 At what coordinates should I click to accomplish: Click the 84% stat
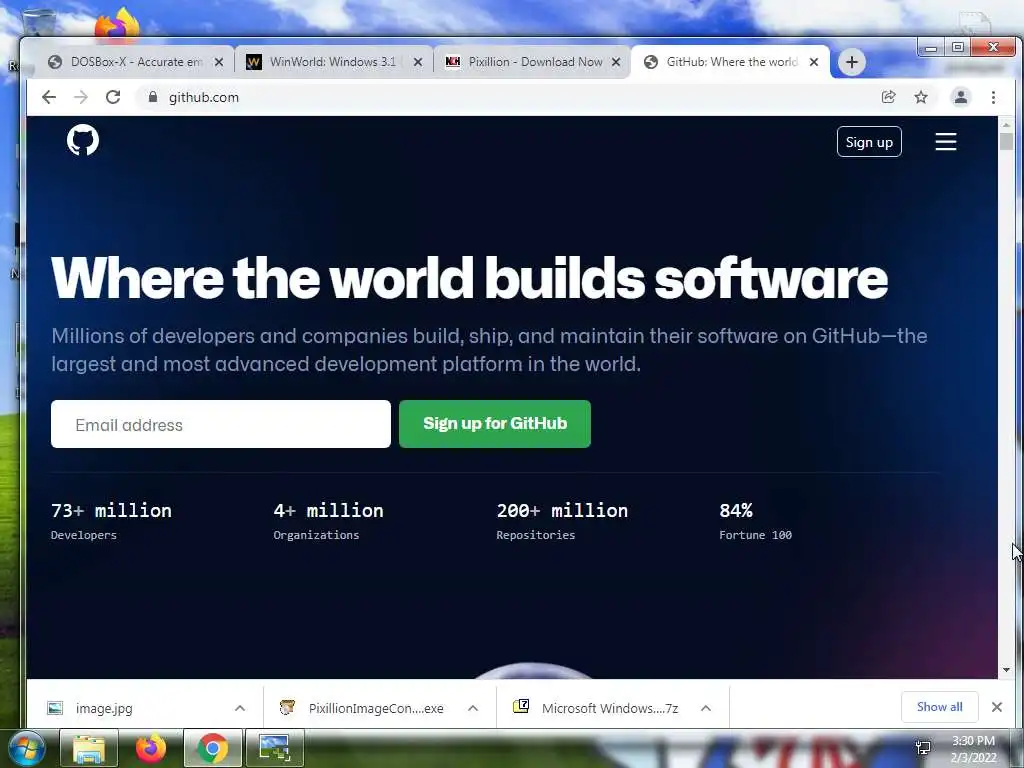pyautogui.click(x=736, y=511)
